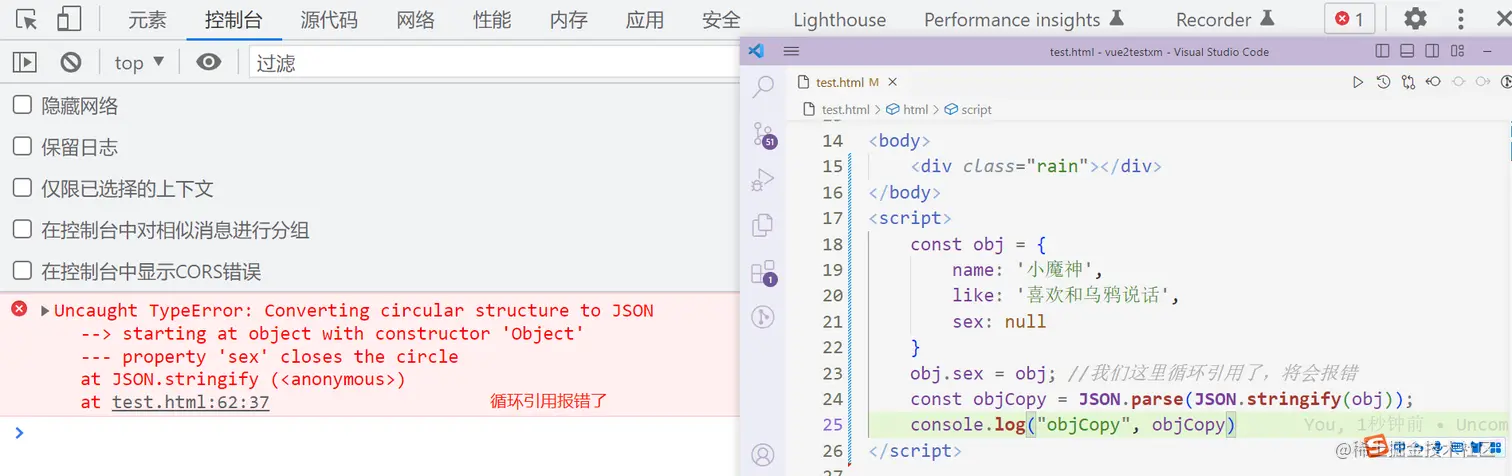Switch to the 安全 tab
Image resolution: width=1512 pixels, height=476 pixels.
tap(721, 19)
